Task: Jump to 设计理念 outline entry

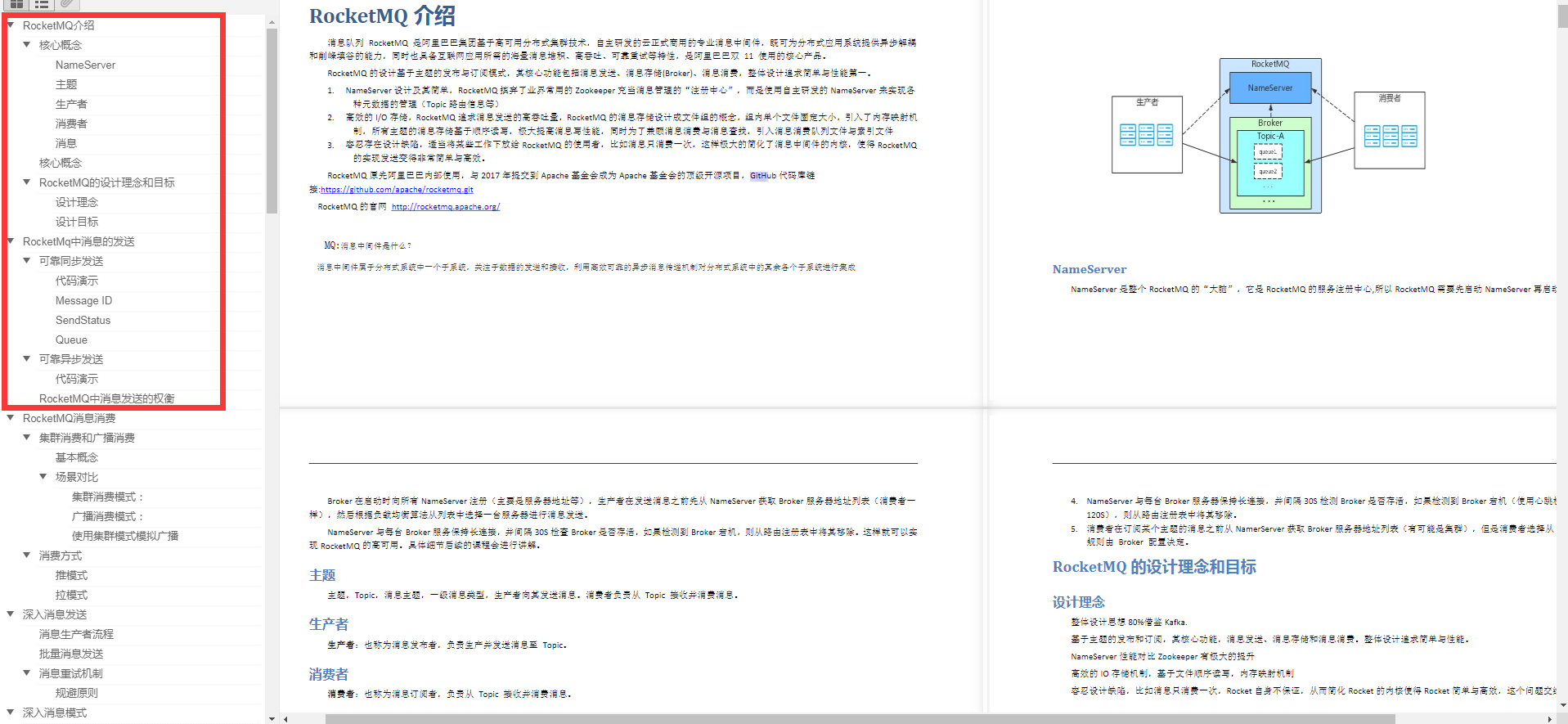Action: (77, 202)
